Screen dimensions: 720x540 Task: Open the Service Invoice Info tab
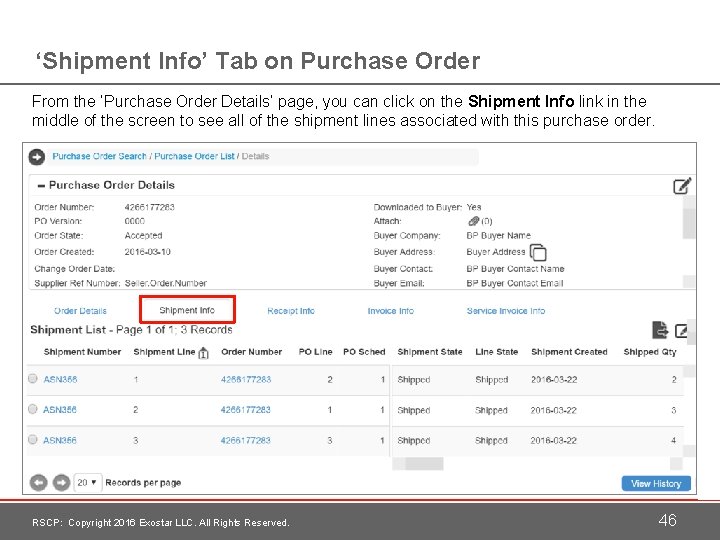[506, 311]
